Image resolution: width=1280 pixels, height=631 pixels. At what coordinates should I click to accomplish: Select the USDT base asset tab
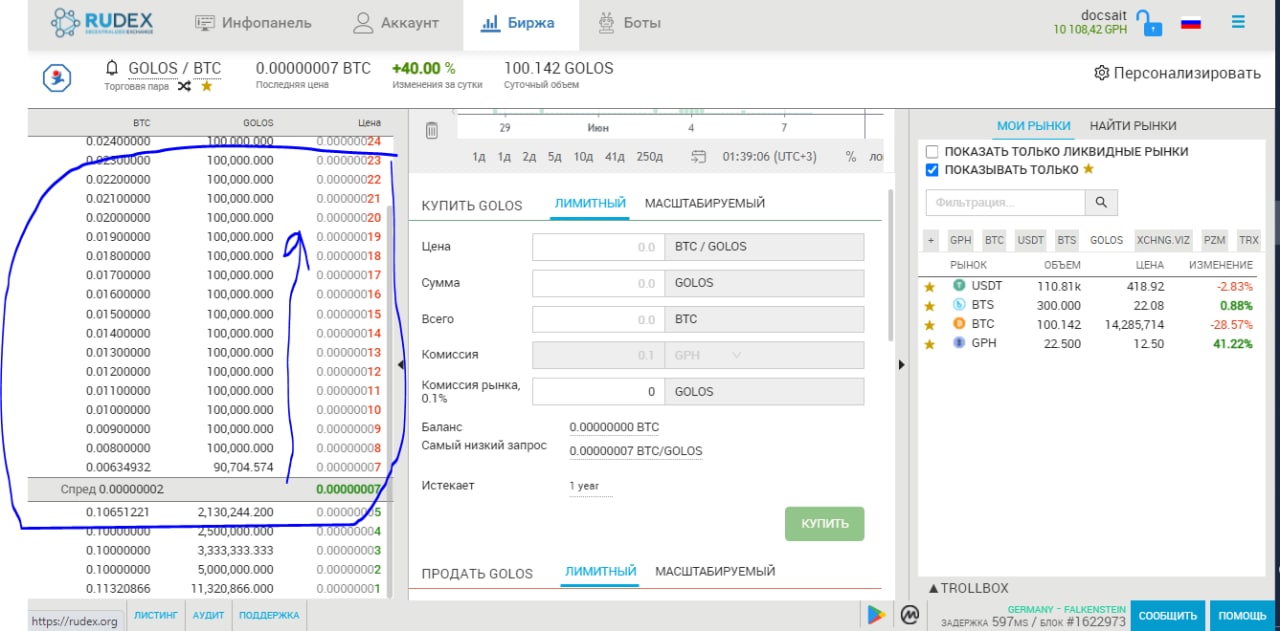(1031, 240)
